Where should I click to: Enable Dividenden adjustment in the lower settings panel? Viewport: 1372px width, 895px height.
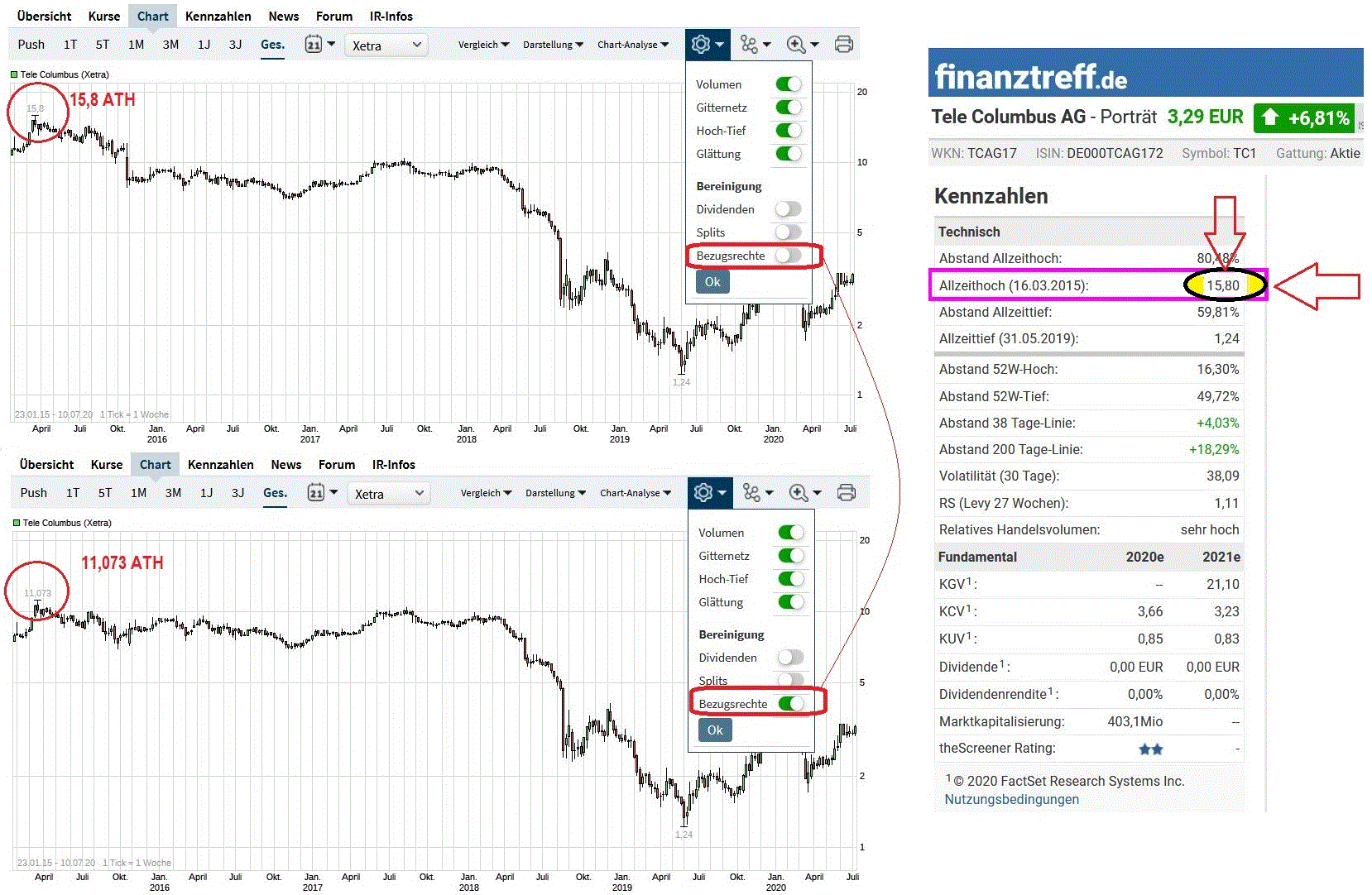[791, 658]
